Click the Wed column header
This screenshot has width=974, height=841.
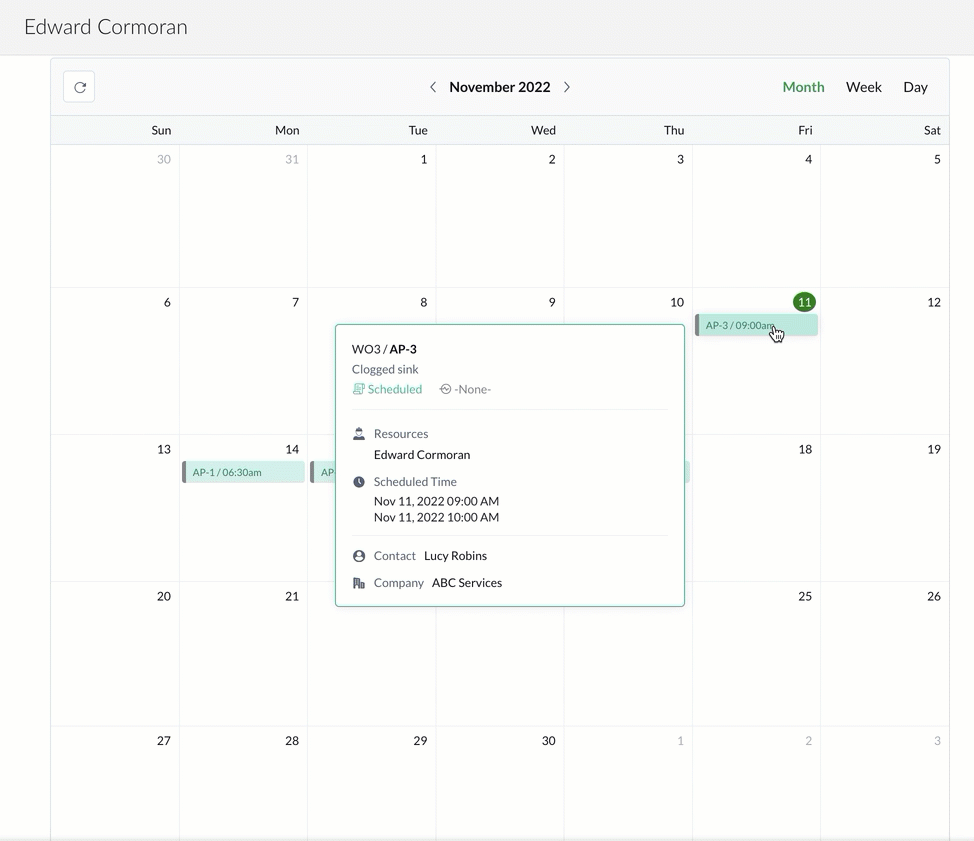(x=543, y=130)
